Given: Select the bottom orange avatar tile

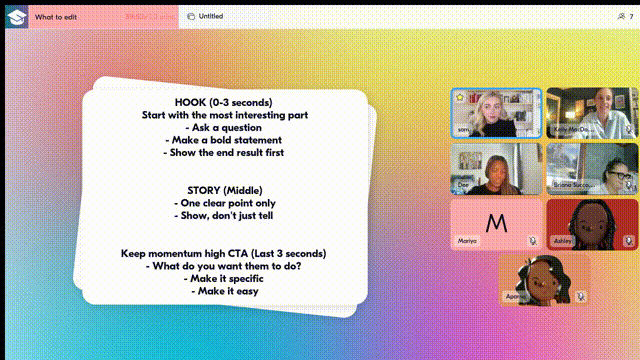Looking at the screenshot, I should pyautogui.click(x=544, y=280).
